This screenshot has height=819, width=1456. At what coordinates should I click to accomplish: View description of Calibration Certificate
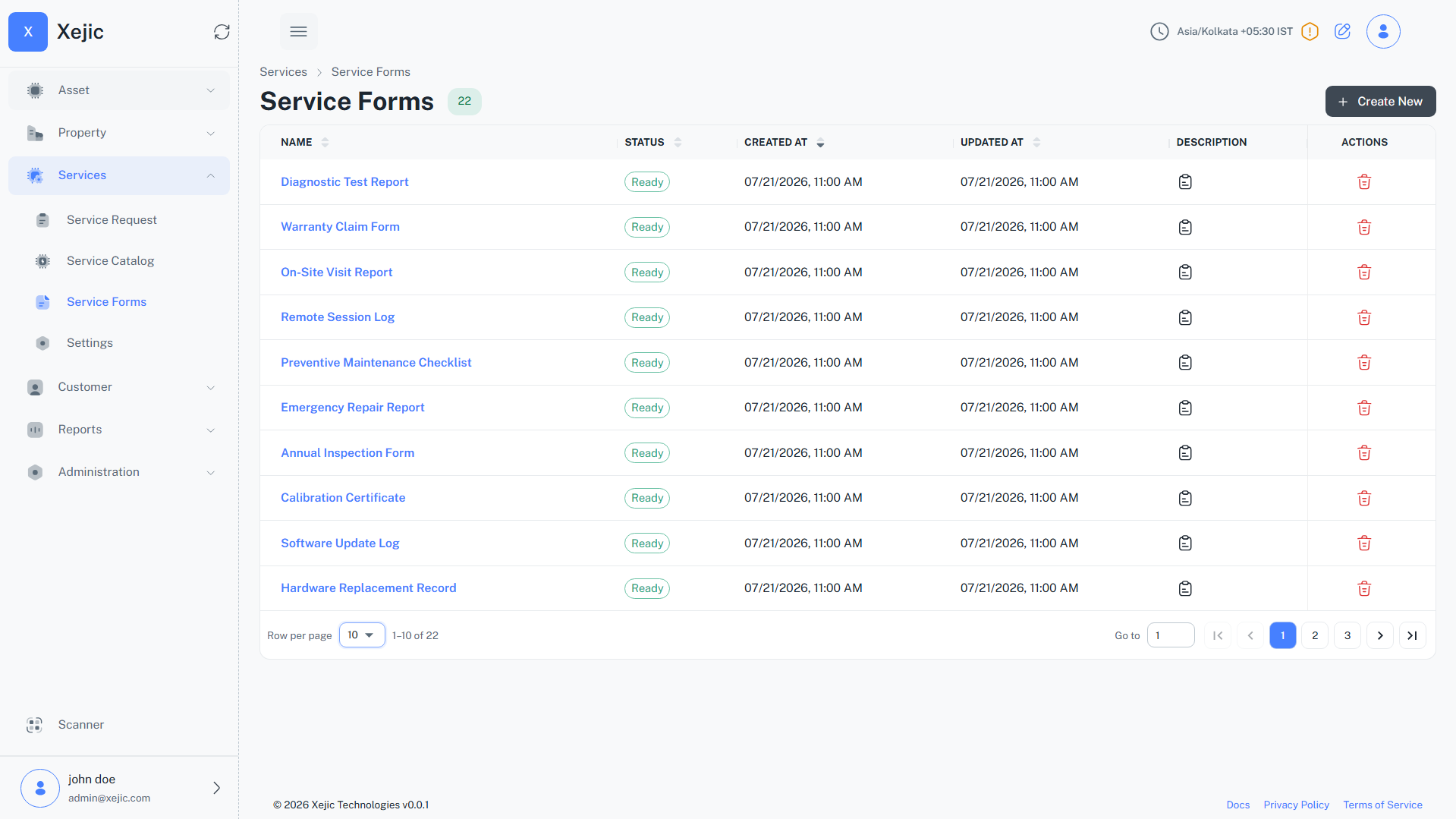pyautogui.click(x=1185, y=498)
